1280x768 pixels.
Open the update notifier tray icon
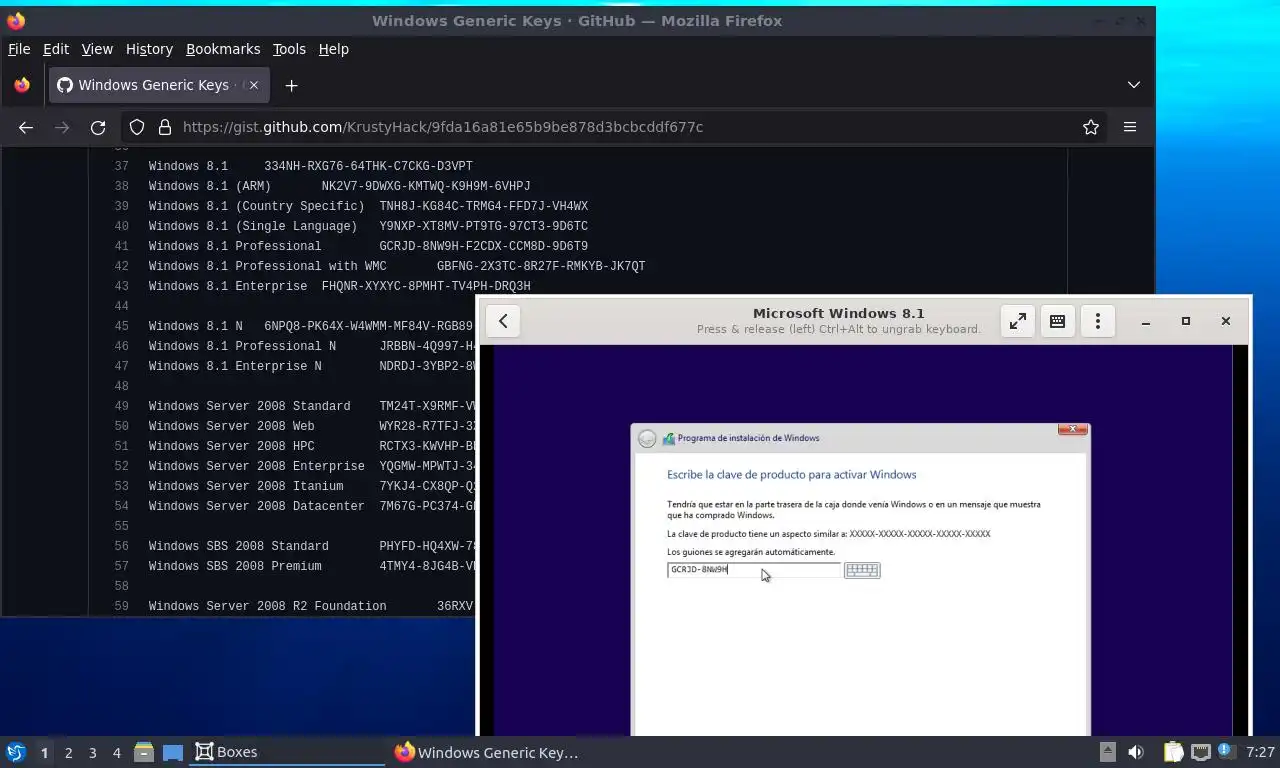point(1227,752)
